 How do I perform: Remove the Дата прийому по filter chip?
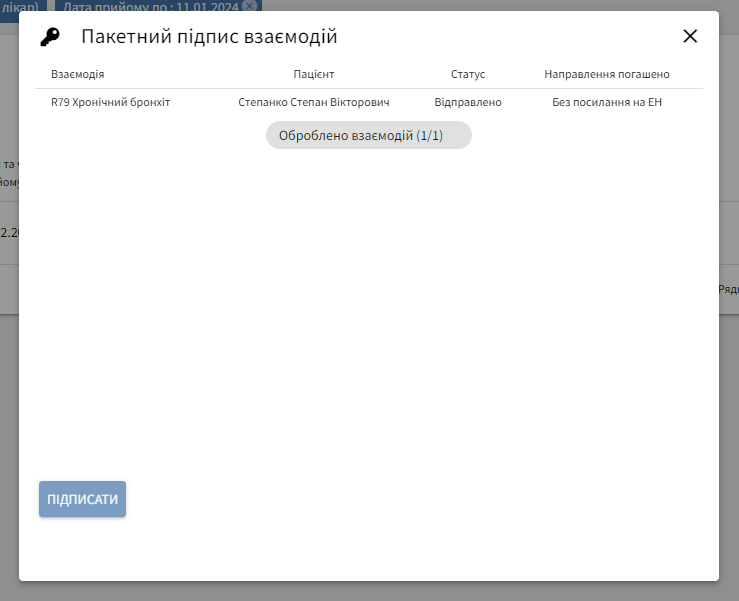(250, 5)
